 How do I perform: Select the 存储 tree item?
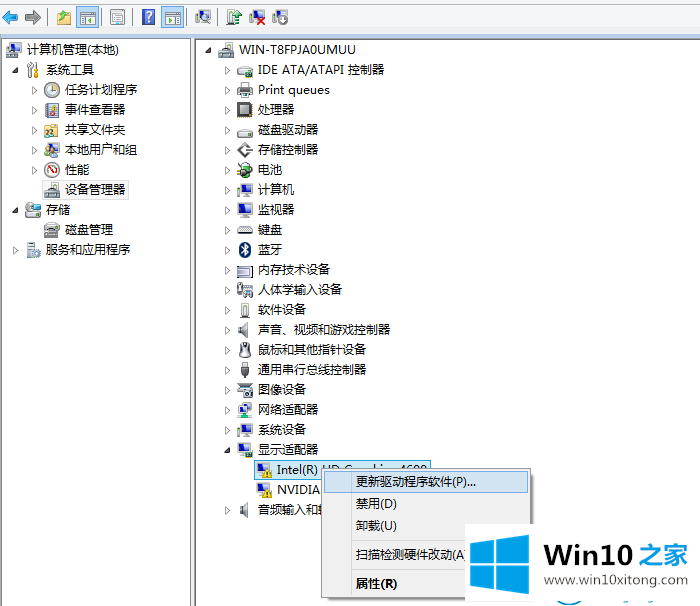[58, 210]
